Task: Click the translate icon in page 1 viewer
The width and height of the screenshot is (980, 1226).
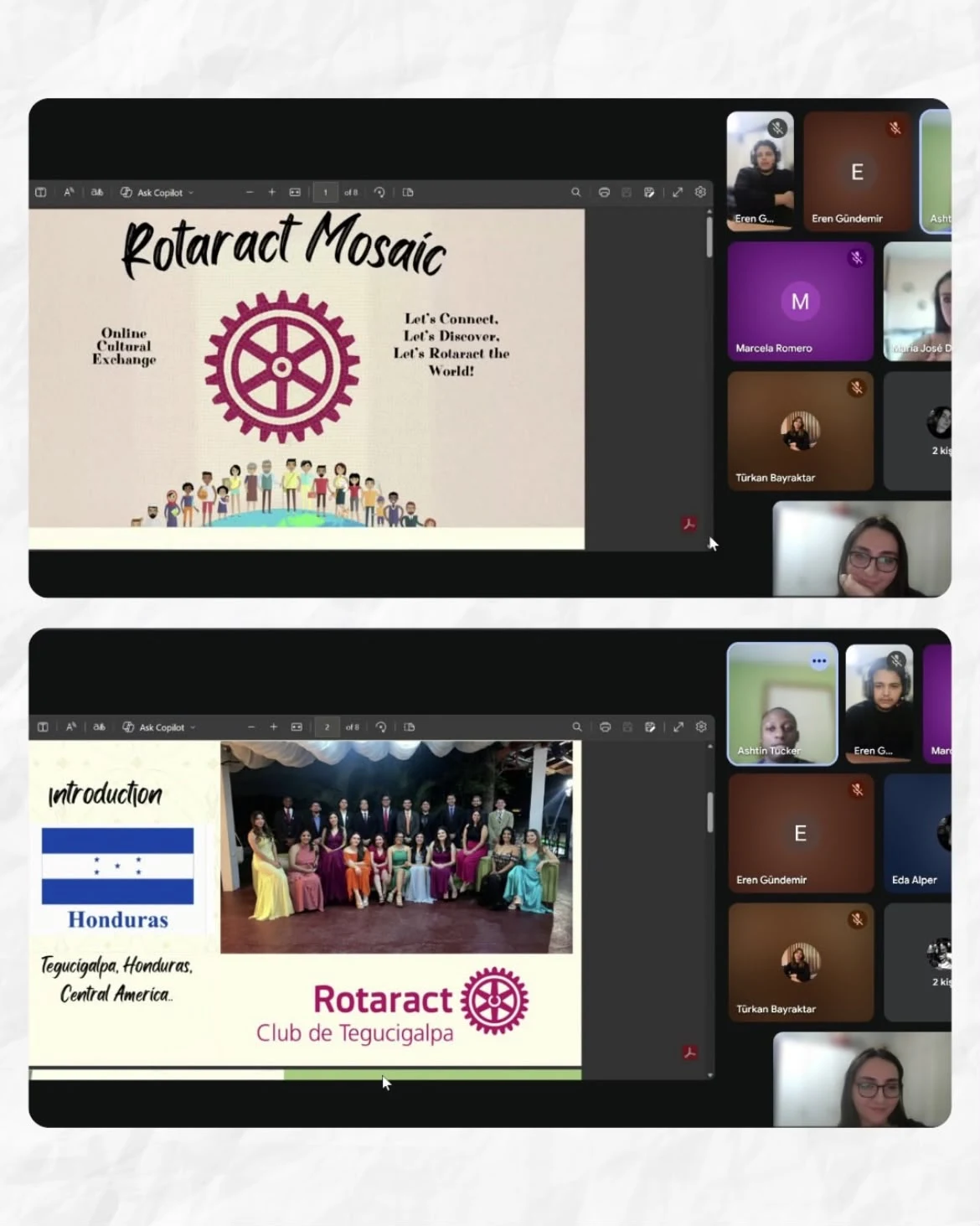Action: (x=97, y=192)
